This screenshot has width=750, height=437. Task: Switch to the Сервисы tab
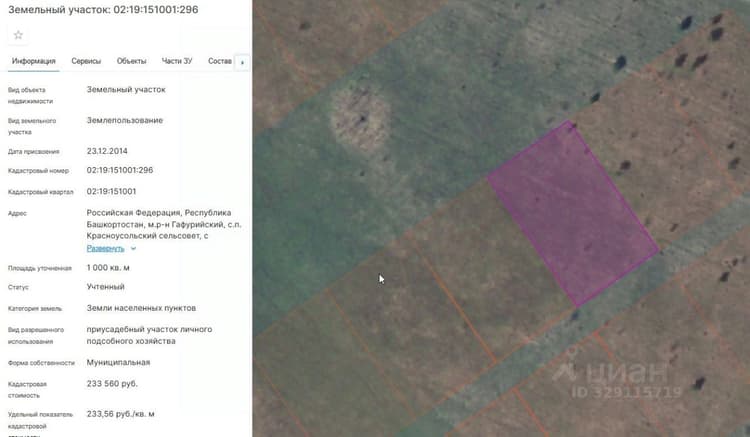(86, 61)
